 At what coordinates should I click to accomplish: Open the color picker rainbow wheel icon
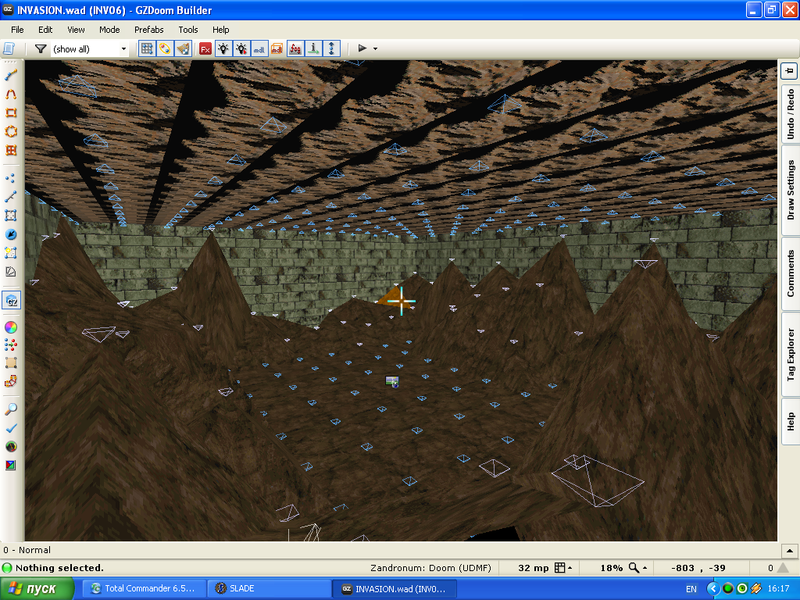click(x=11, y=327)
